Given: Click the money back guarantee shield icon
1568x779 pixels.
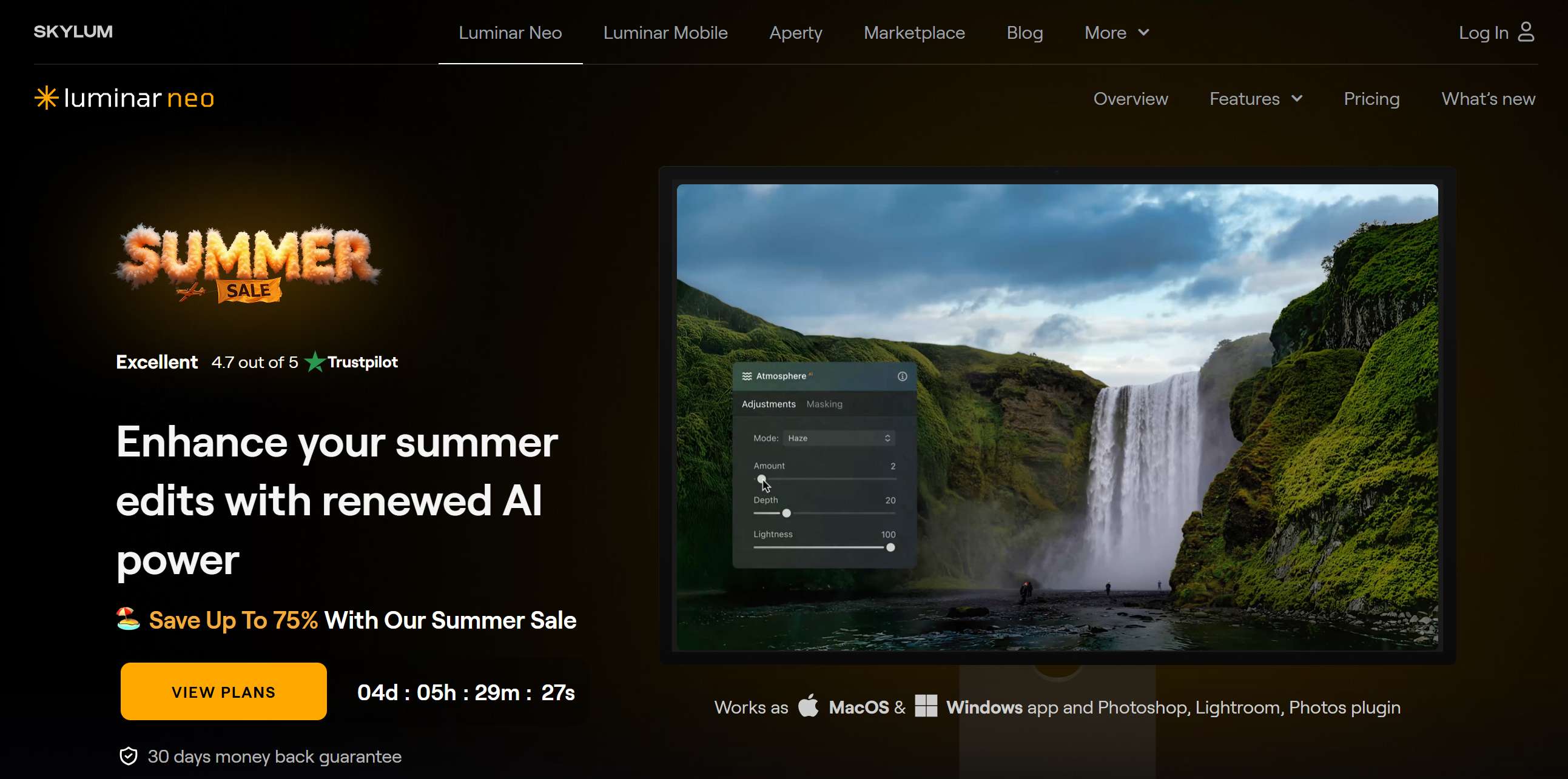Looking at the screenshot, I should tap(129, 756).
